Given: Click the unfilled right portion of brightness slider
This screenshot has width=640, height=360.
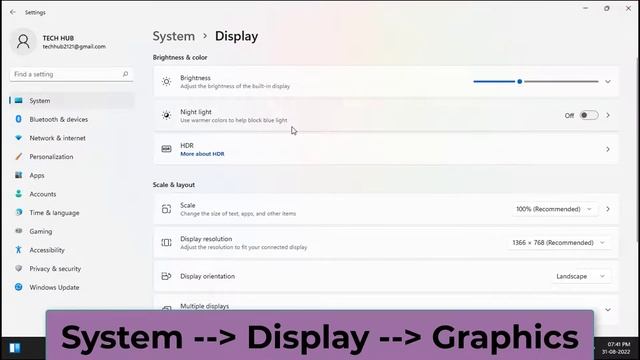Looking at the screenshot, I should 561,82.
